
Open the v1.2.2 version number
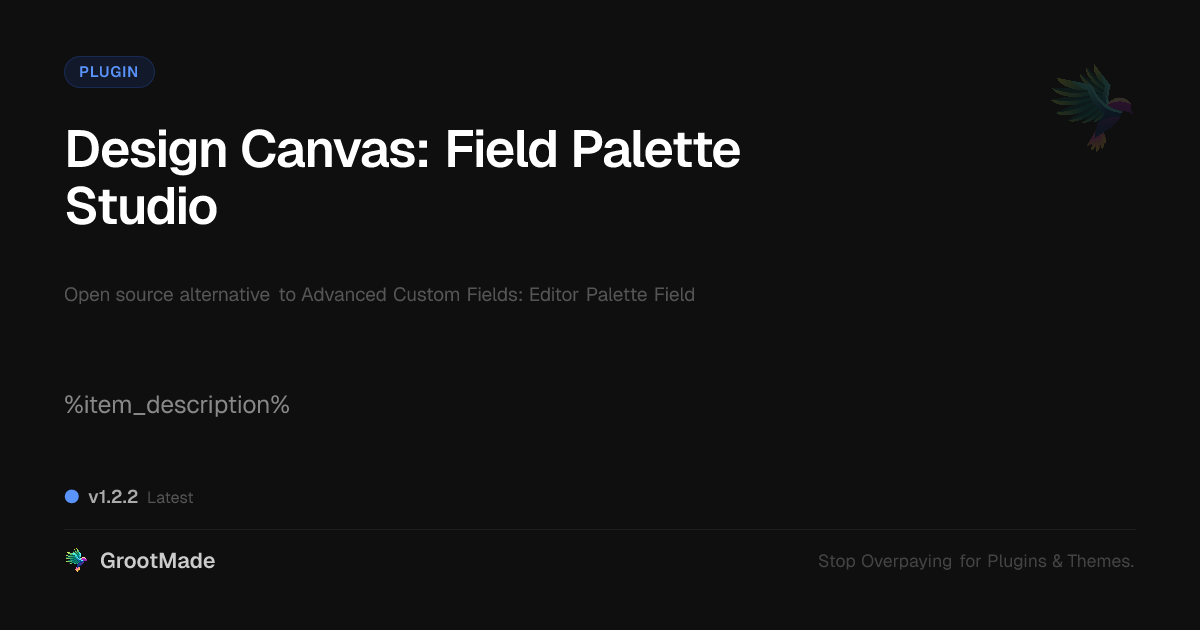click(x=113, y=497)
